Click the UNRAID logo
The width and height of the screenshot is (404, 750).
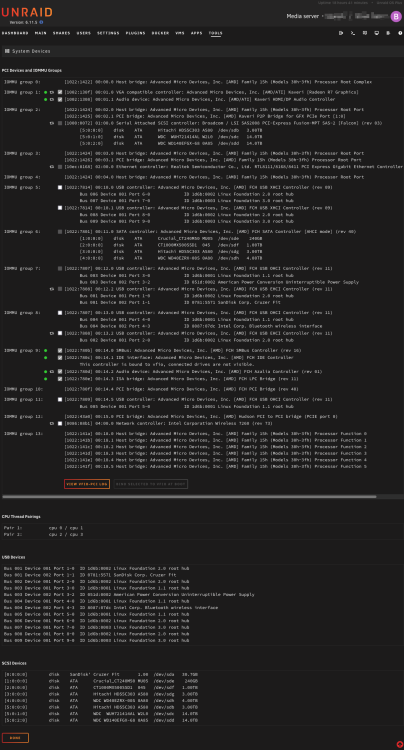27,13
